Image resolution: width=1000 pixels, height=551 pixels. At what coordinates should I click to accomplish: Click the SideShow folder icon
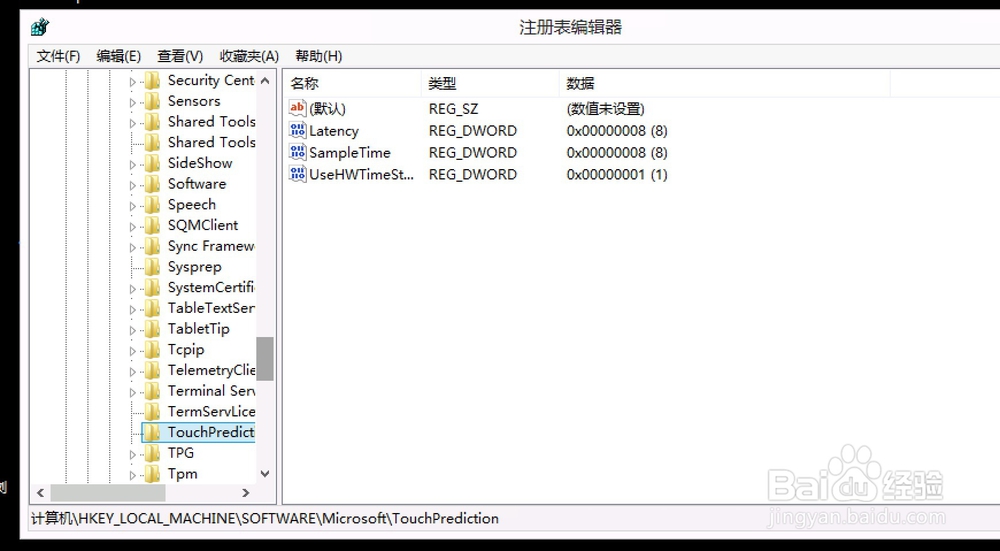[x=152, y=163]
